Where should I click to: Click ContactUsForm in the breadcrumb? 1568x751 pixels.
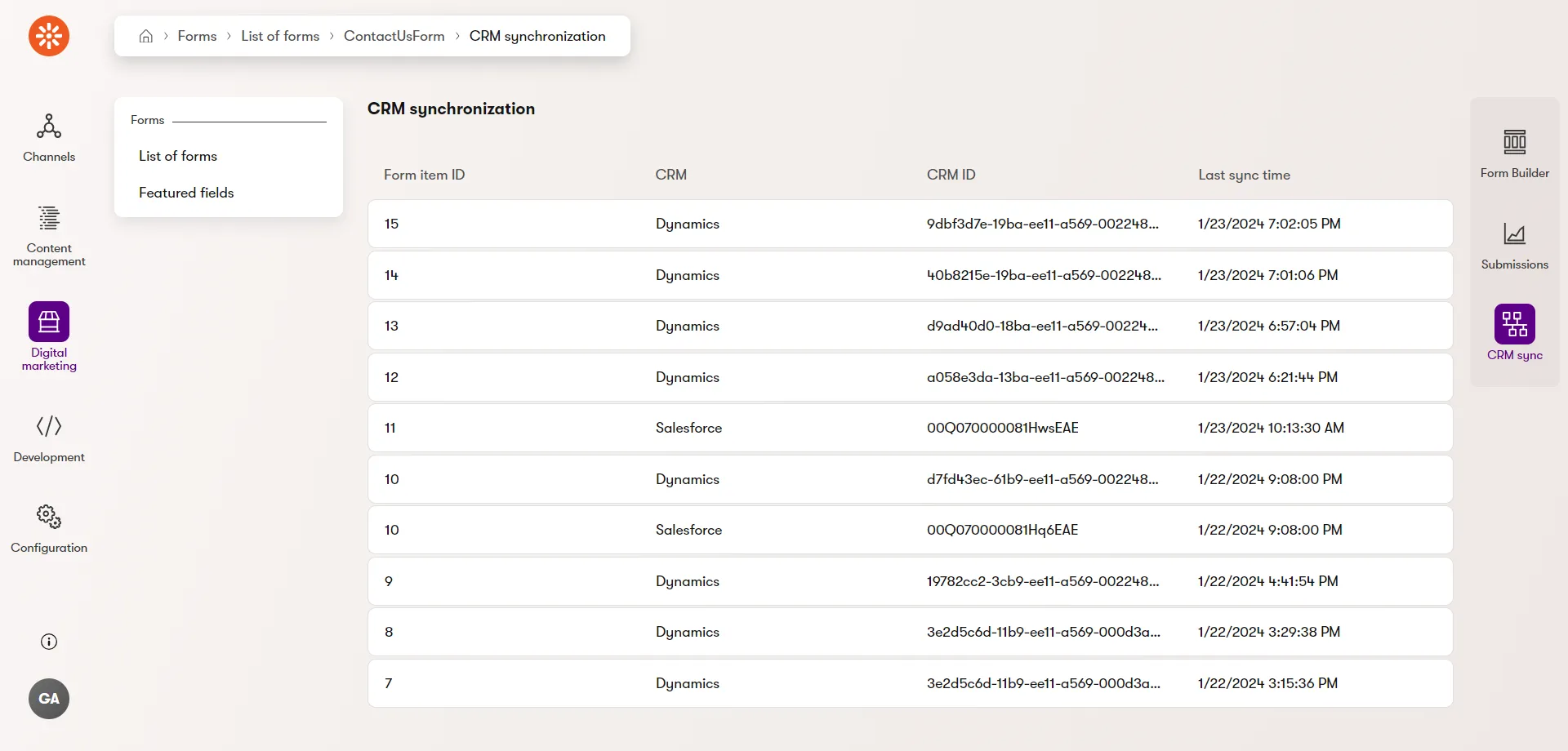pyautogui.click(x=394, y=36)
